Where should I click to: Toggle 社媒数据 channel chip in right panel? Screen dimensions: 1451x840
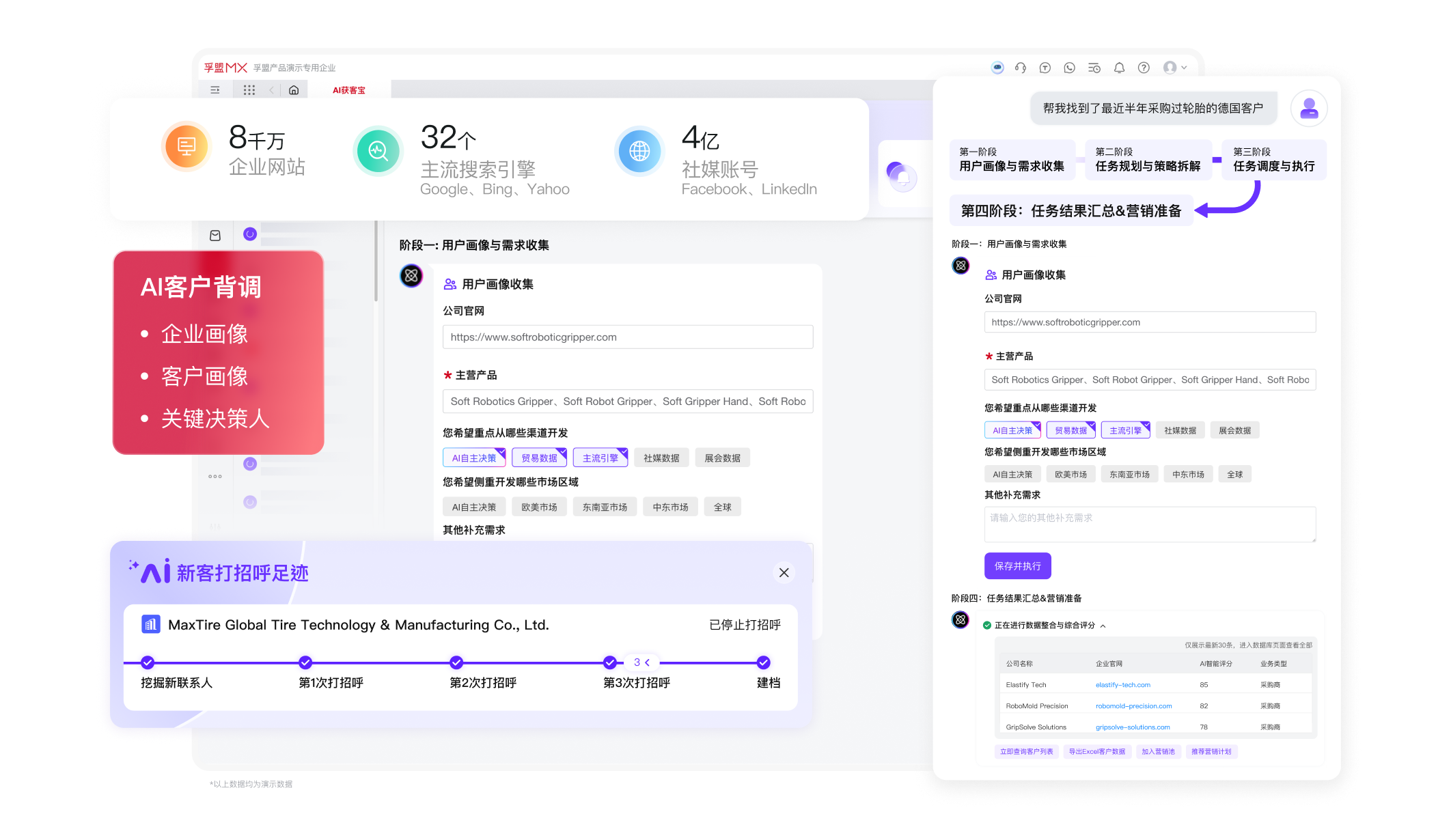[1180, 430]
